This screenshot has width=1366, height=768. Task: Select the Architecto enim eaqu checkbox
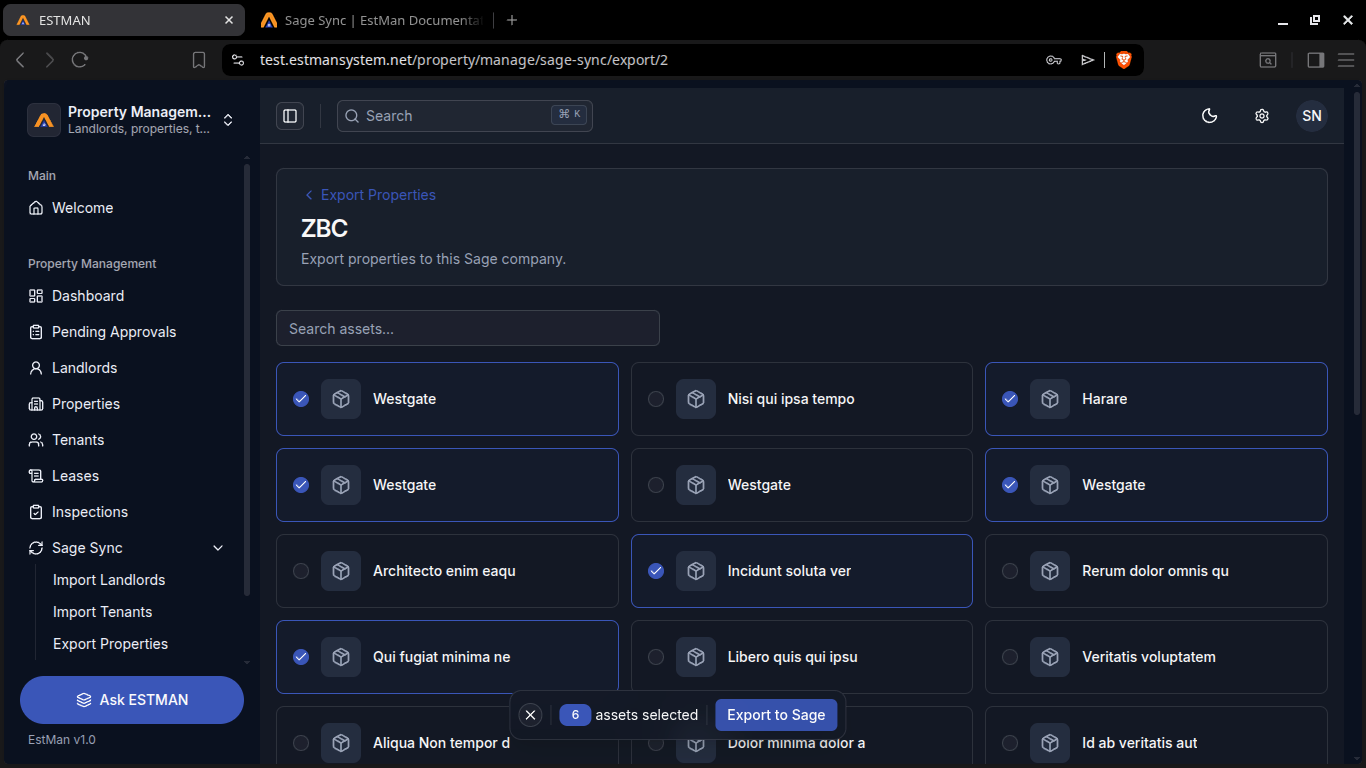301,571
